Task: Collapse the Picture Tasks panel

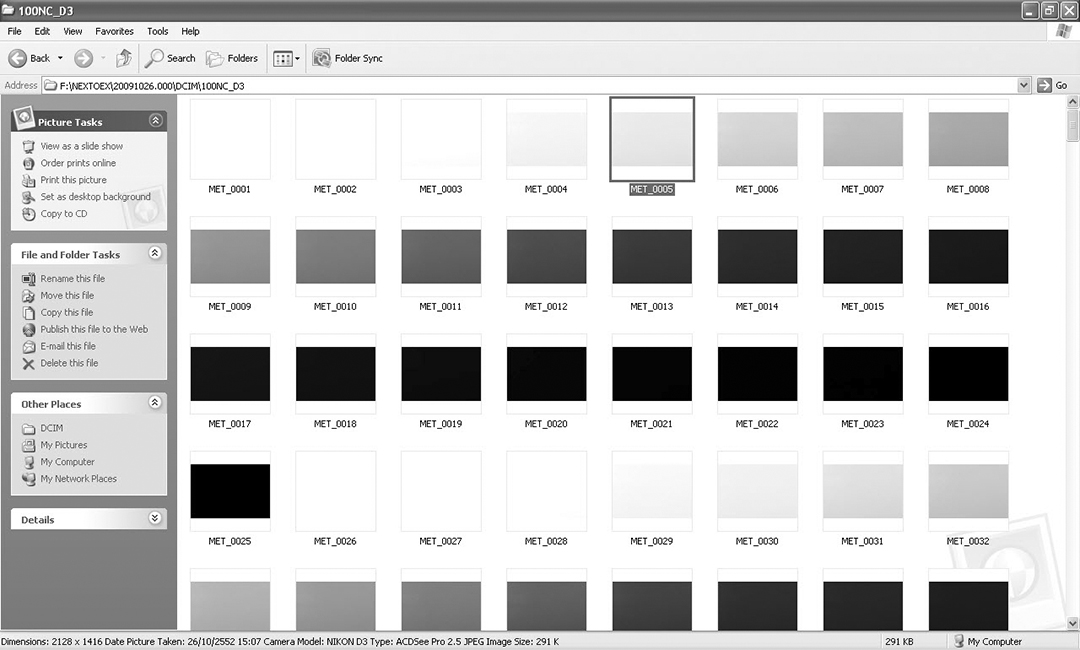Action: (x=155, y=121)
